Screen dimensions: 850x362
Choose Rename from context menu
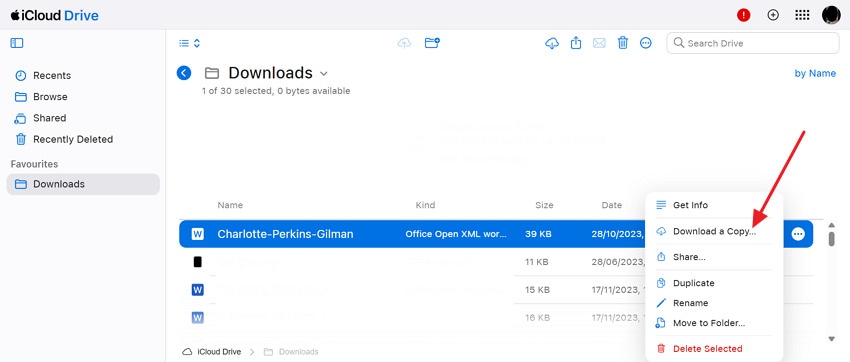click(714, 303)
